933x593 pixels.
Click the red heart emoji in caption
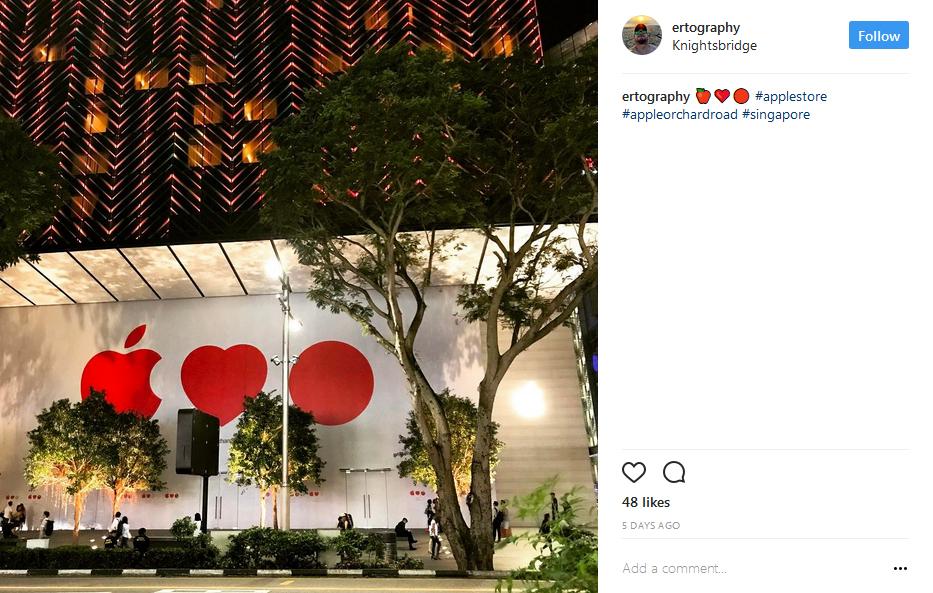pos(722,96)
